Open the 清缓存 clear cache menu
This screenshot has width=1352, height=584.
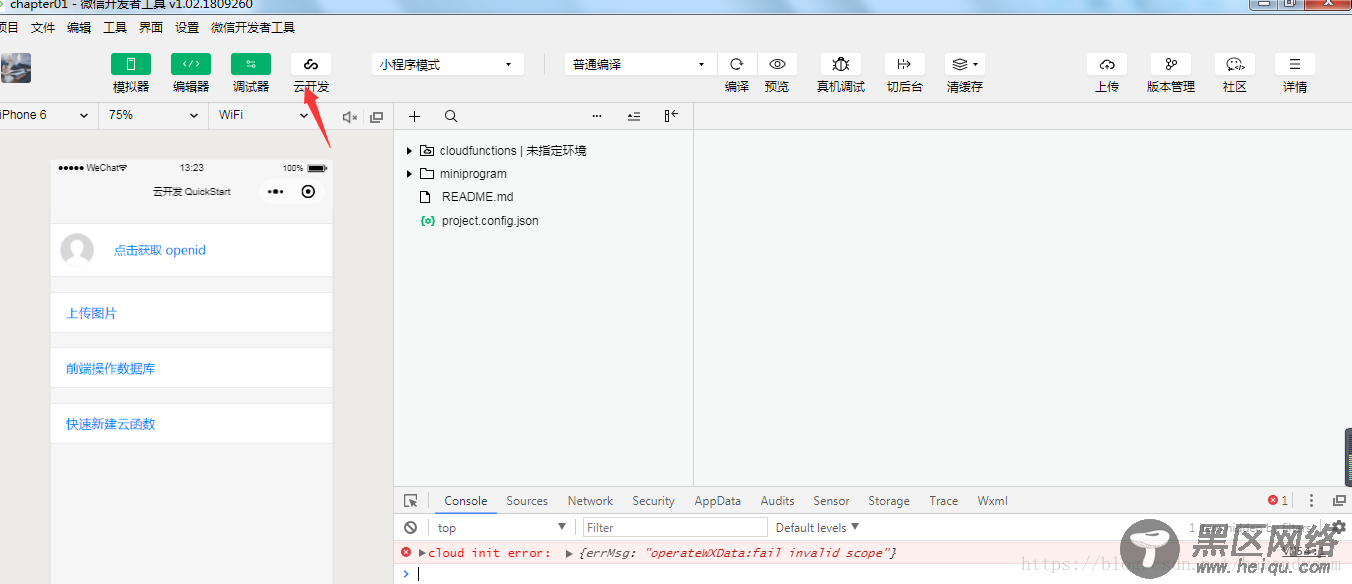[x=965, y=64]
